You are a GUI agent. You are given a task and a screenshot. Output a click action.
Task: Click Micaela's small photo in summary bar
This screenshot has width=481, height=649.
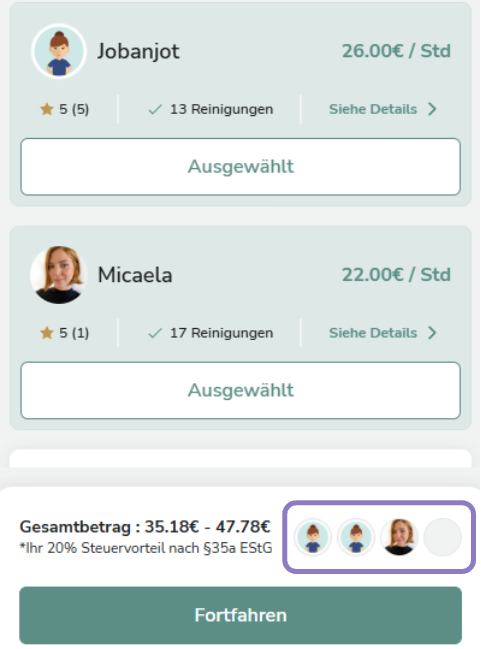[399, 537]
